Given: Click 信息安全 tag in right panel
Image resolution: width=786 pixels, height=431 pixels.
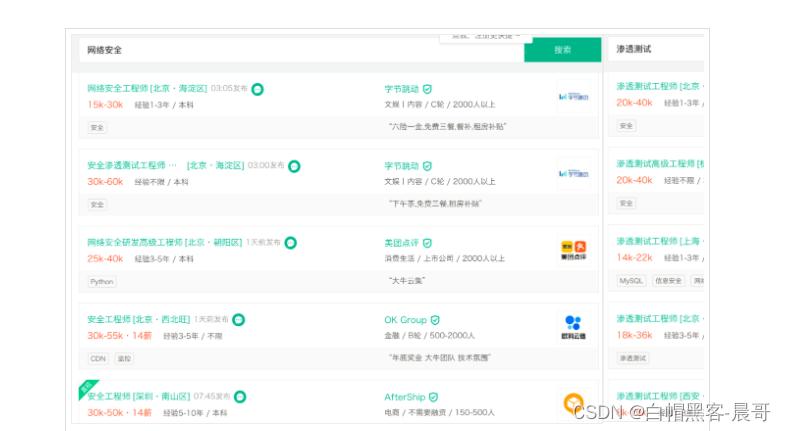Looking at the screenshot, I should 668,281.
